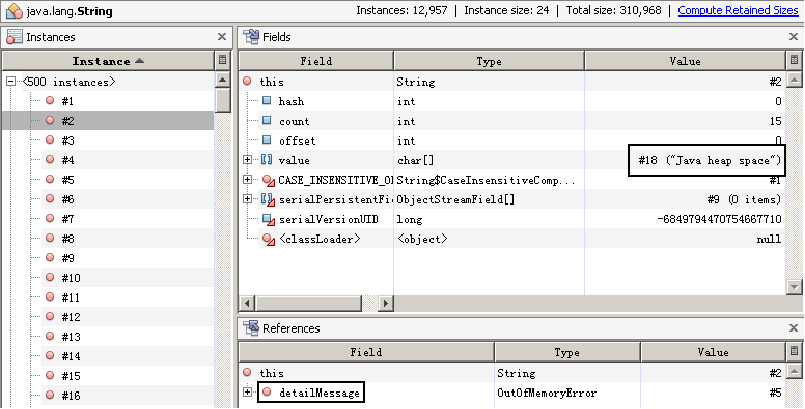Close the Fields panel
The width and height of the screenshot is (805, 409).
point(792,37)
